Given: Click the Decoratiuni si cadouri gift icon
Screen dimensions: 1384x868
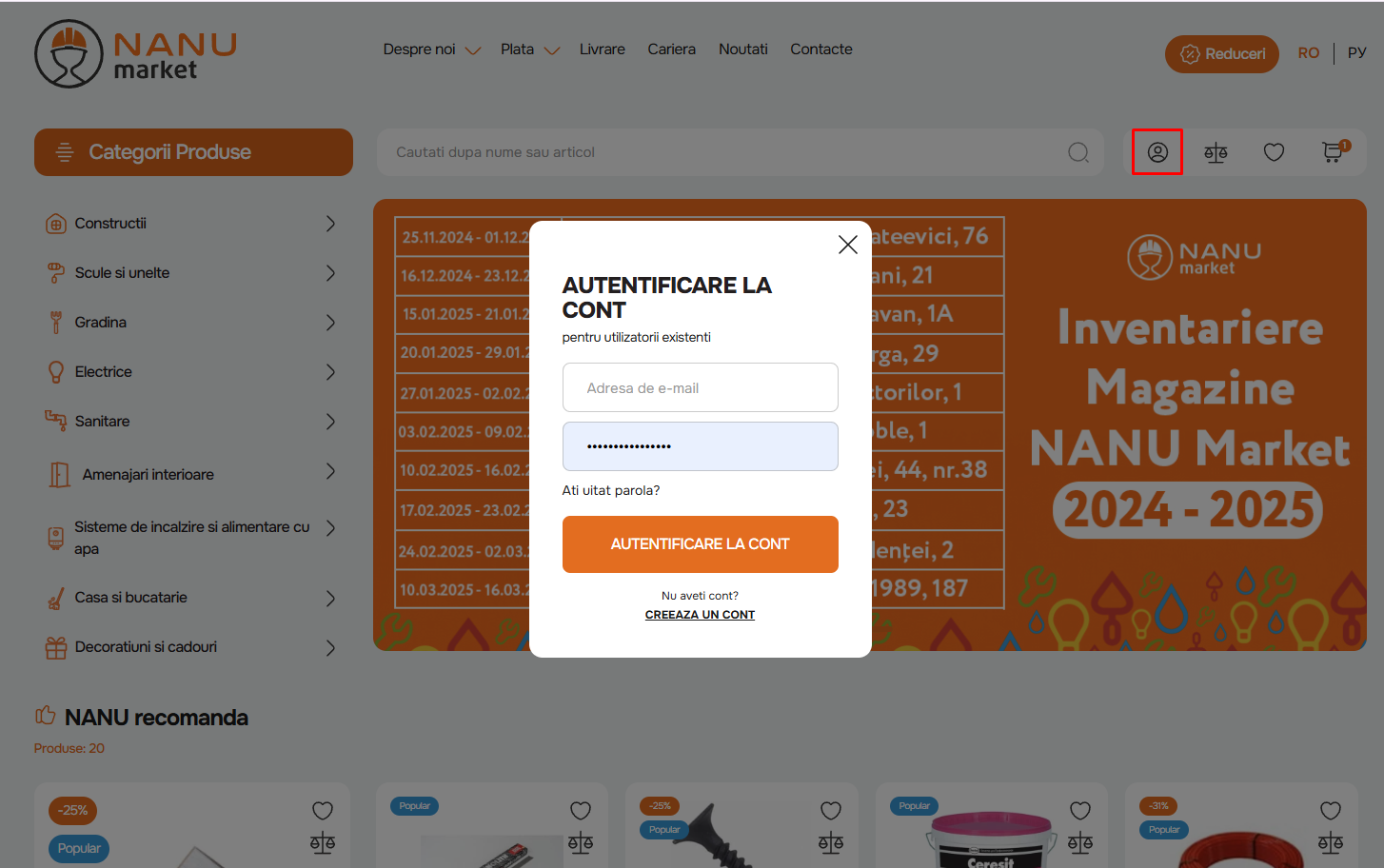Looking at the screenshot, I should 56,648.
